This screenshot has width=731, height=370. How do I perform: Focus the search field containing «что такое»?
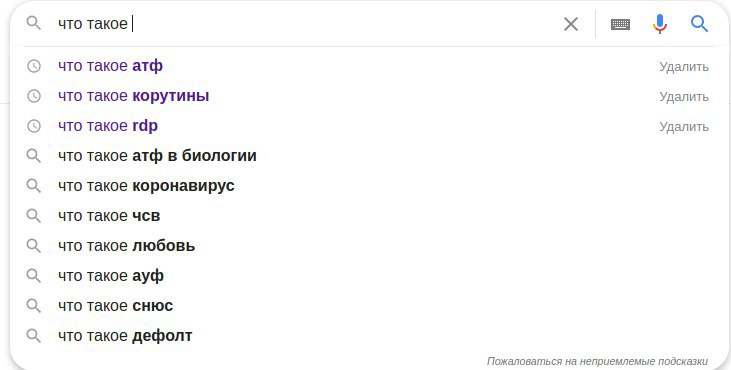pos(308,23)
